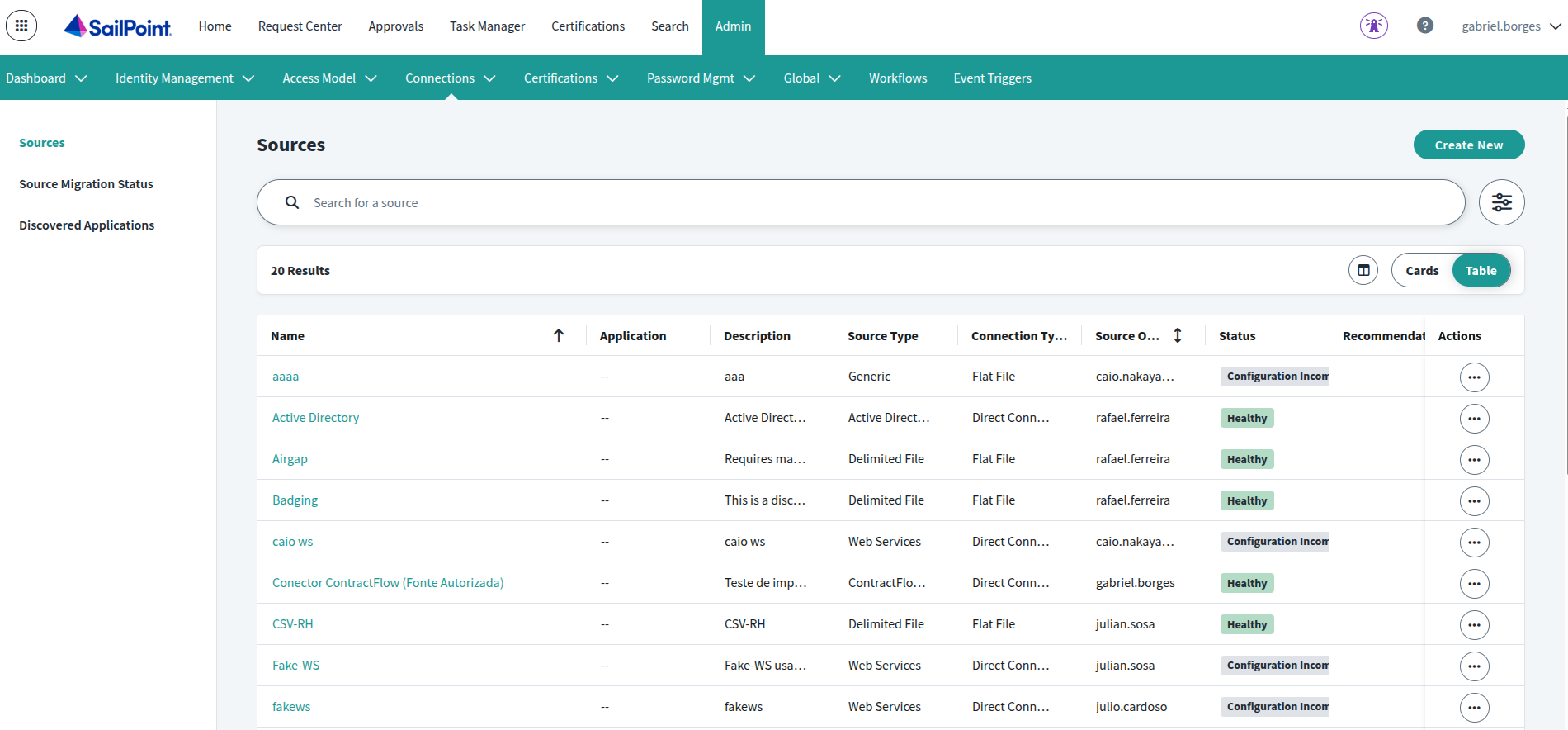The height and width of the screenshot is (730, 1568).
Task: Open actions menu for CSV-RH row
Action: coord(1474,625)
